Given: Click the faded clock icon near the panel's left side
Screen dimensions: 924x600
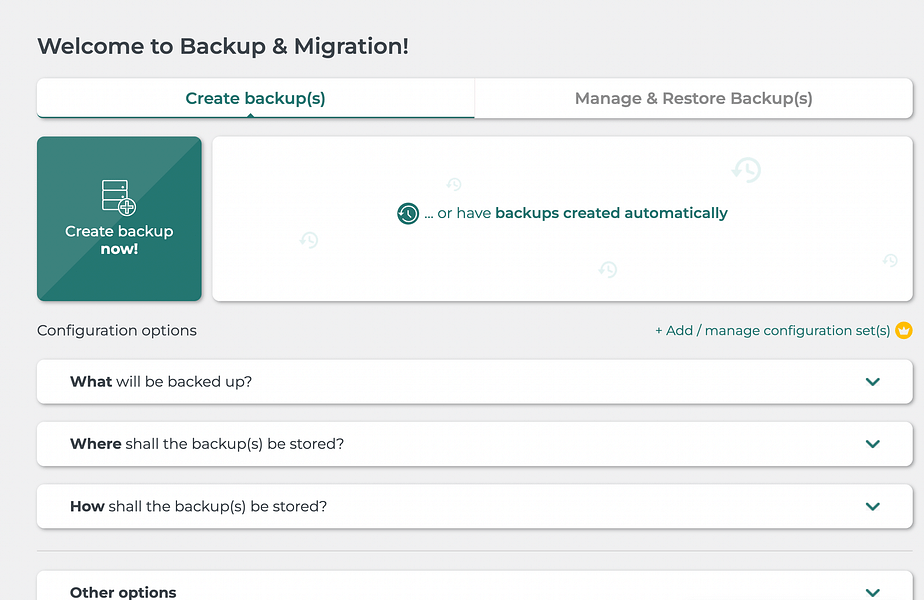Looking at the screenshot, I should coord(309,240).
